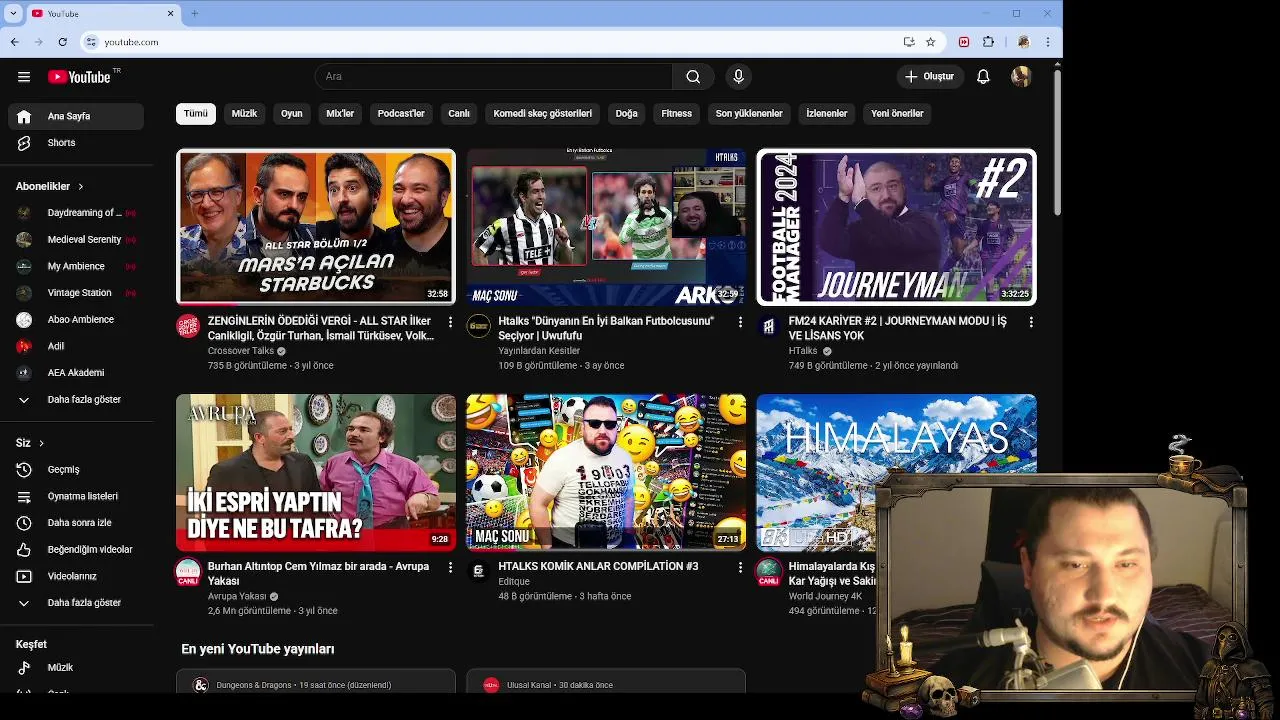This screenshot has width=1280, height=720.
Task: Select Komedi skeç gösterileri chip
Action: tap(543, 114)
